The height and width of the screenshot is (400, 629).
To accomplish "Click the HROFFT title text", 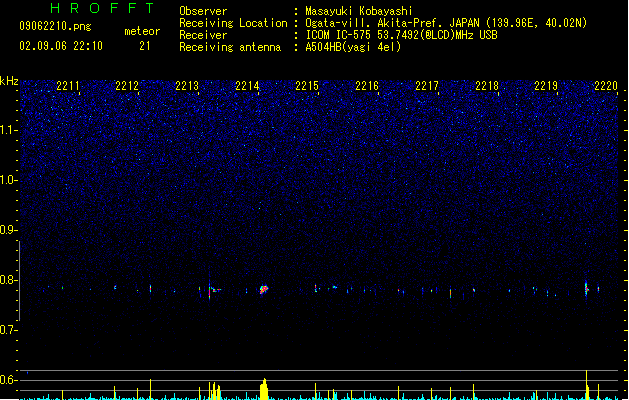I will (x=102, y=8).
